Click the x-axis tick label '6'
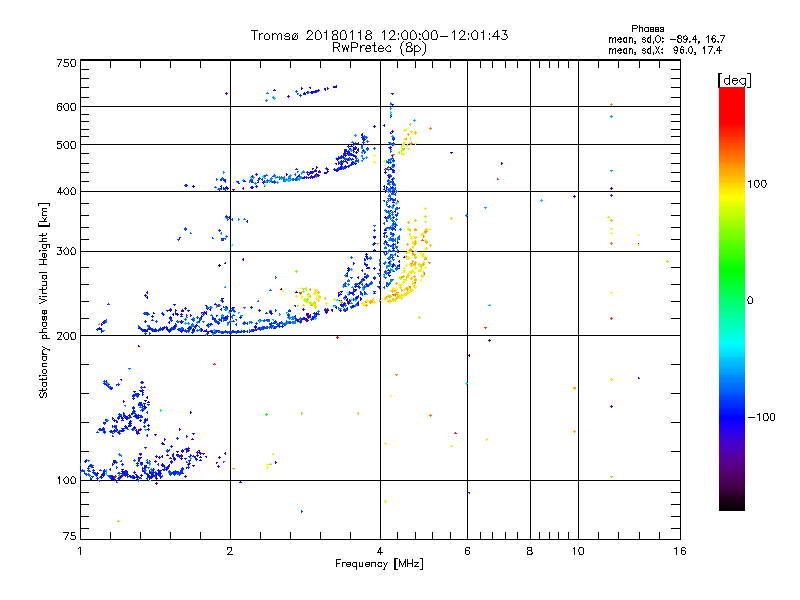Screen dimensions: 800x600 click(467, 551)
